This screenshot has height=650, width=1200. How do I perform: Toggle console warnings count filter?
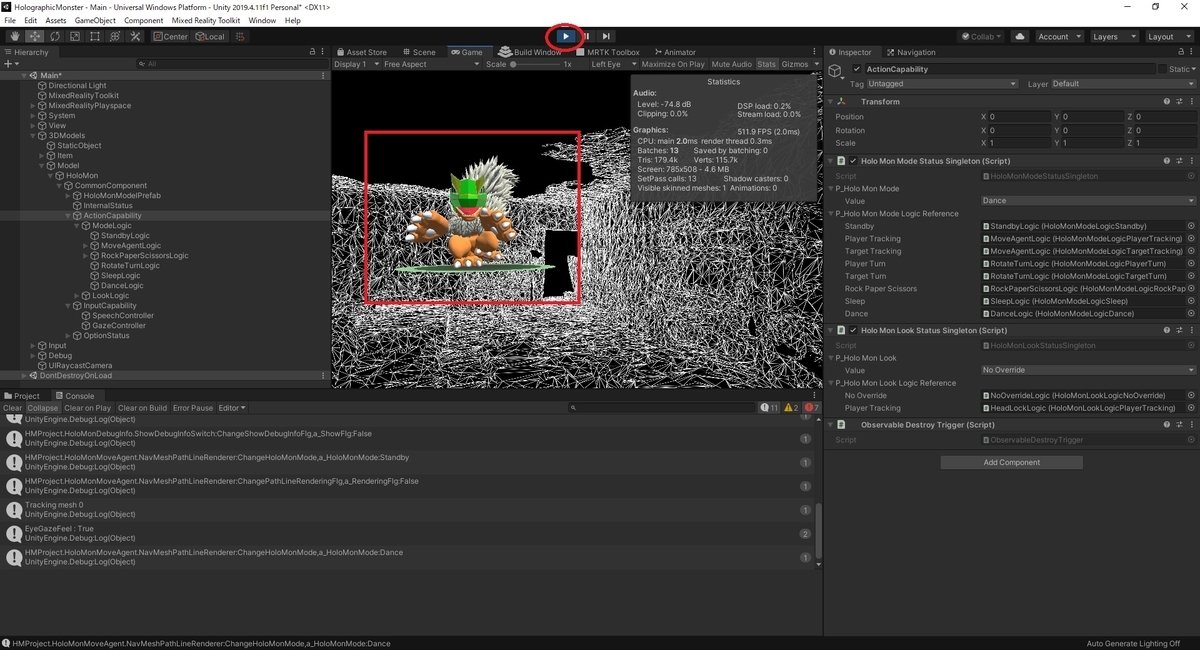790,408
